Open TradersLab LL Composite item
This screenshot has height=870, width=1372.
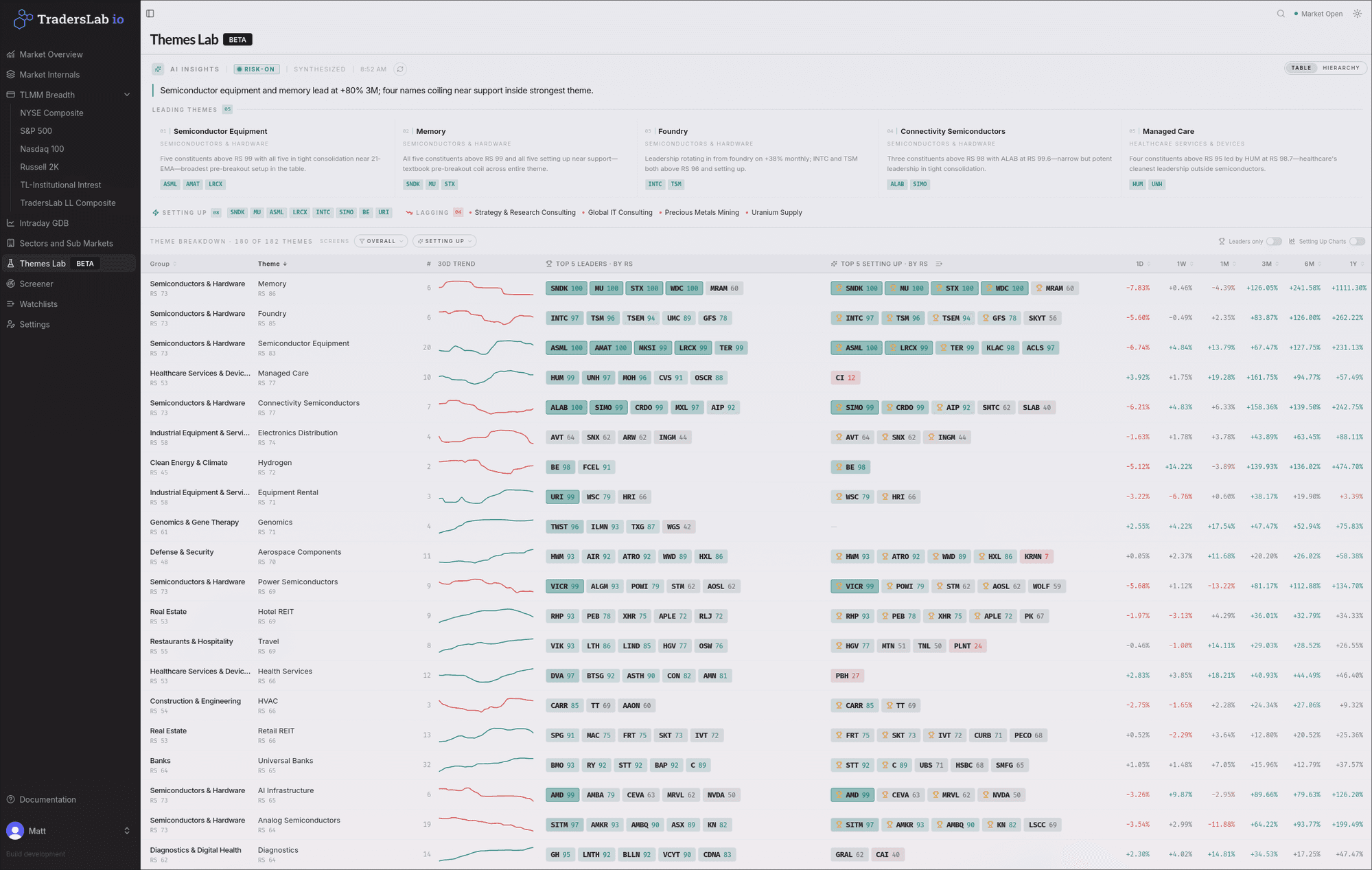point(68,203)
